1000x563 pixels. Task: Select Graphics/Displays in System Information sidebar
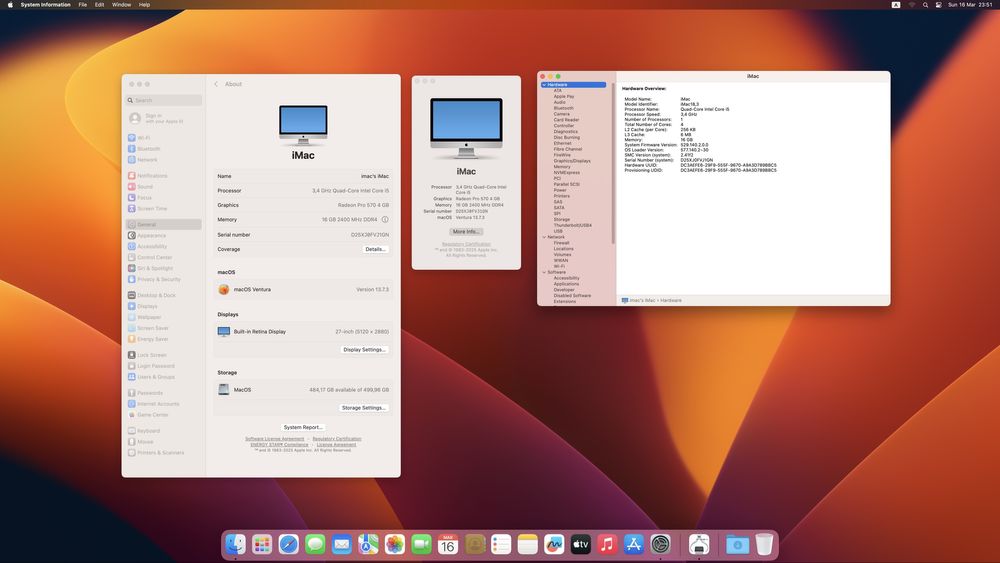click(572, 161)
